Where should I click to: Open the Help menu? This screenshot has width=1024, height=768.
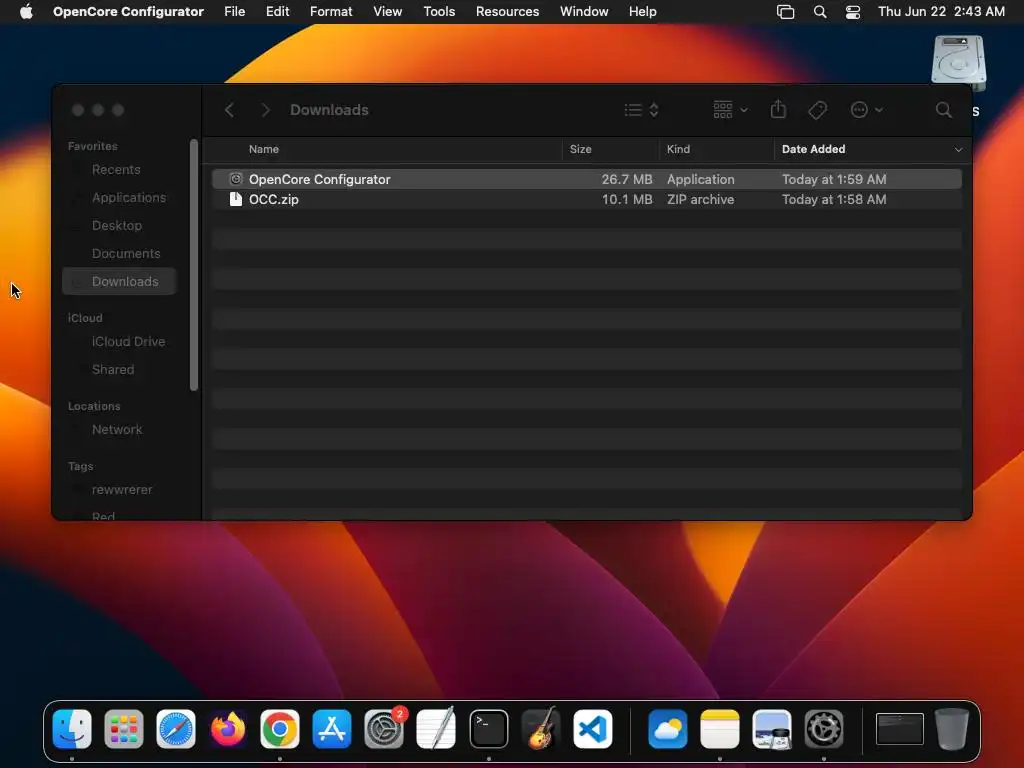(643, 12)
